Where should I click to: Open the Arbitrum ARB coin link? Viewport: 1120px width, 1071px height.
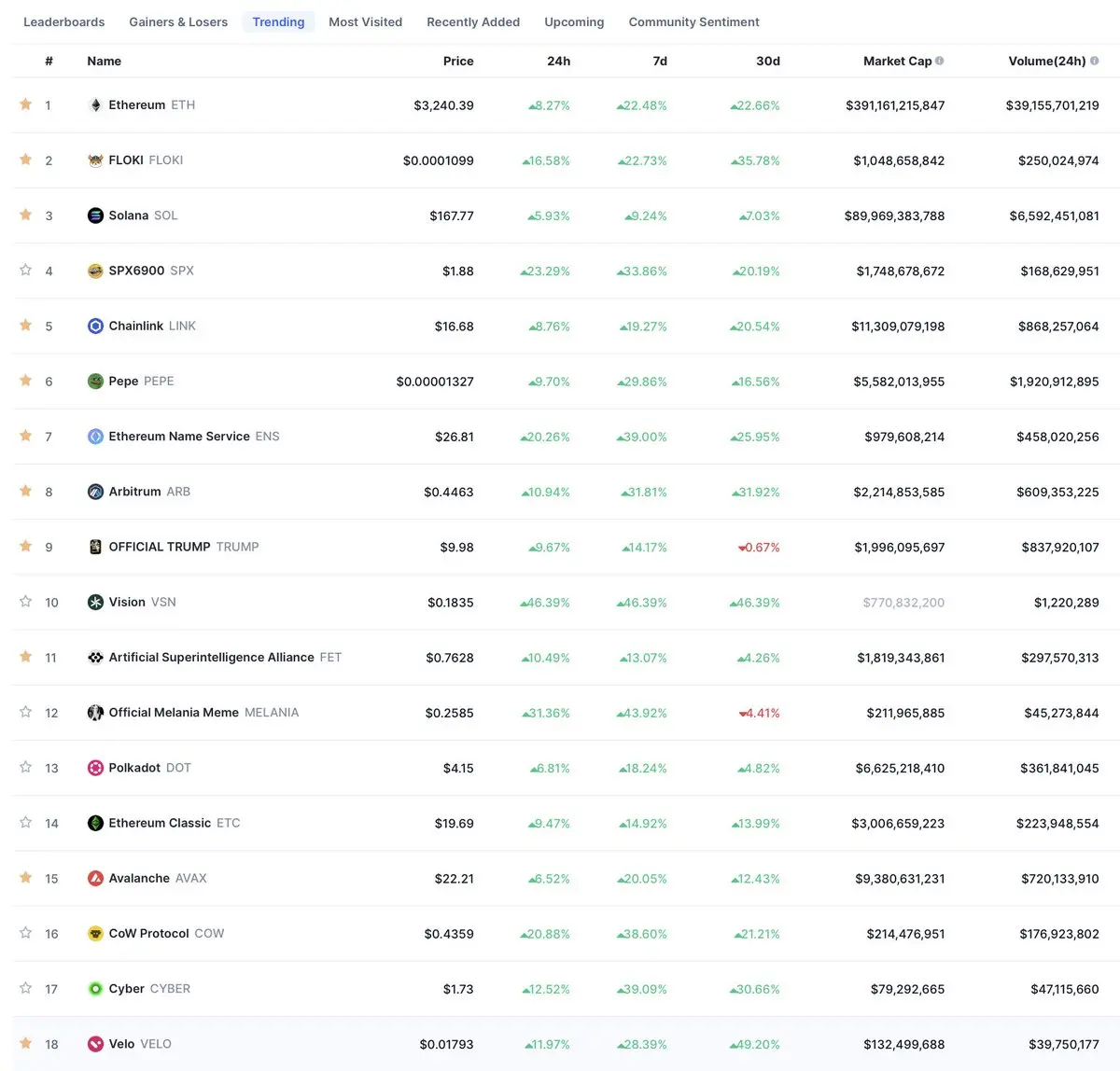(149, 492)
